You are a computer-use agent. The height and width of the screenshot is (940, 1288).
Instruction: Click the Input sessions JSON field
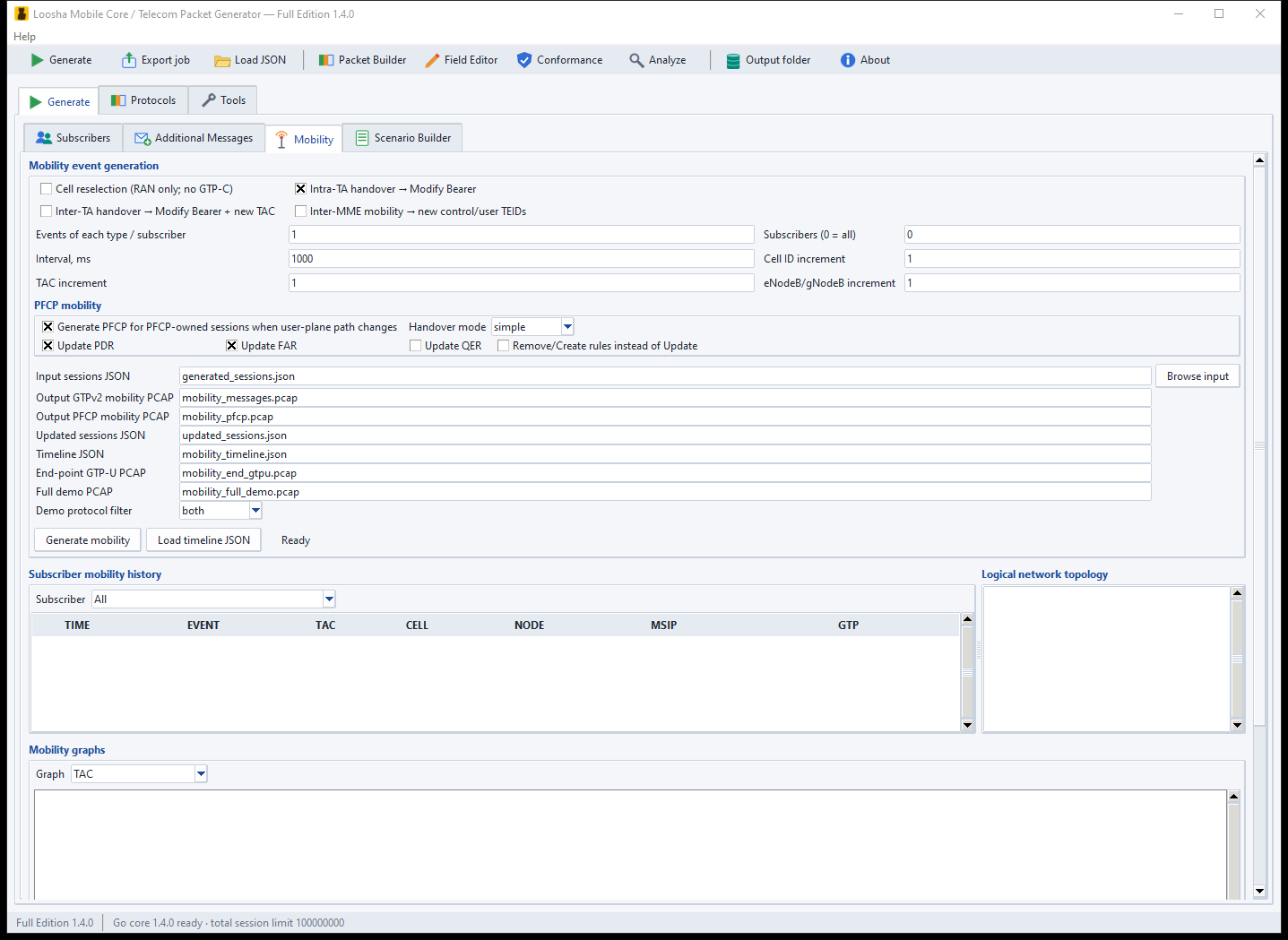coord(665,376)
